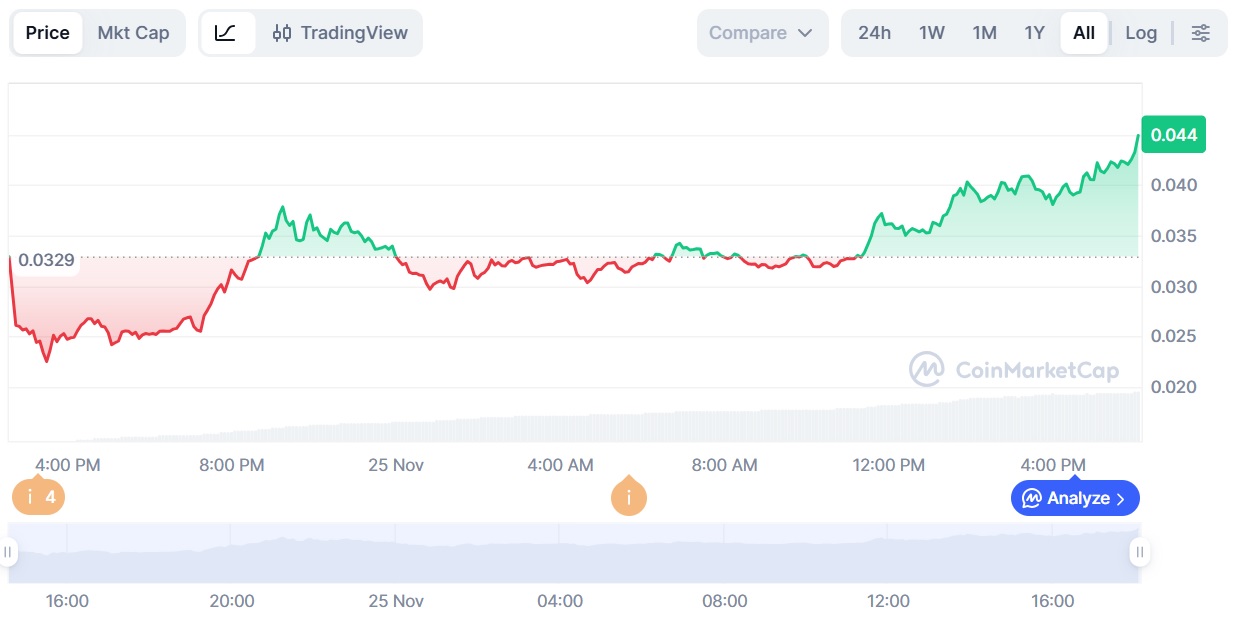Toggle Log scale on the chart
Viewport: 1236px width, 639px height.
click(1141, 33)
